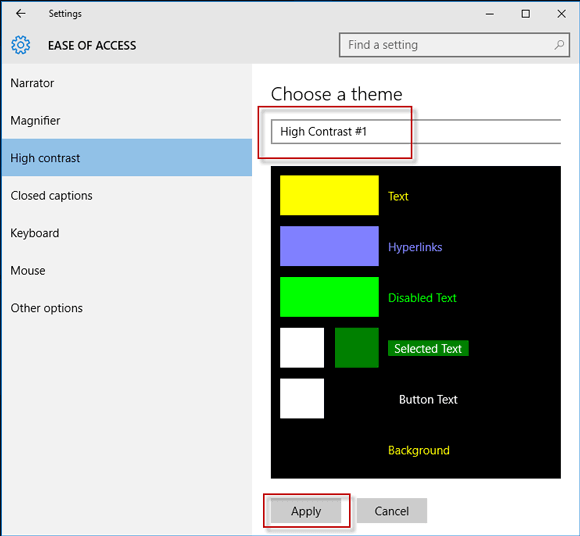The height and width of the screenshot is (536, 580).
Task: Click the white Selected Text foreground swatch
Action: [302, 348]
